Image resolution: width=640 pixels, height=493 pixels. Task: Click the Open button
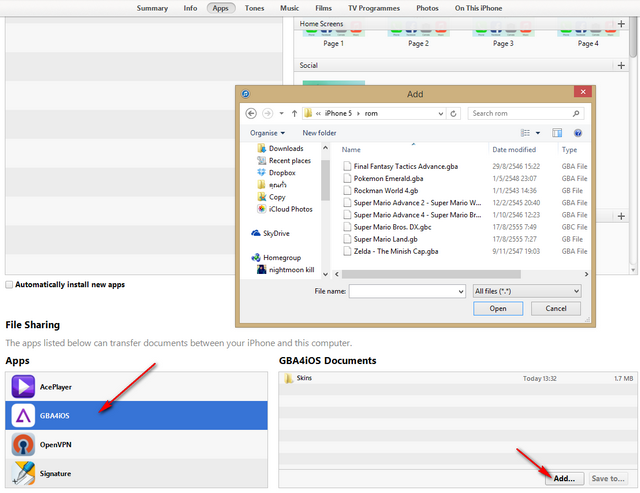click(498, 309)
